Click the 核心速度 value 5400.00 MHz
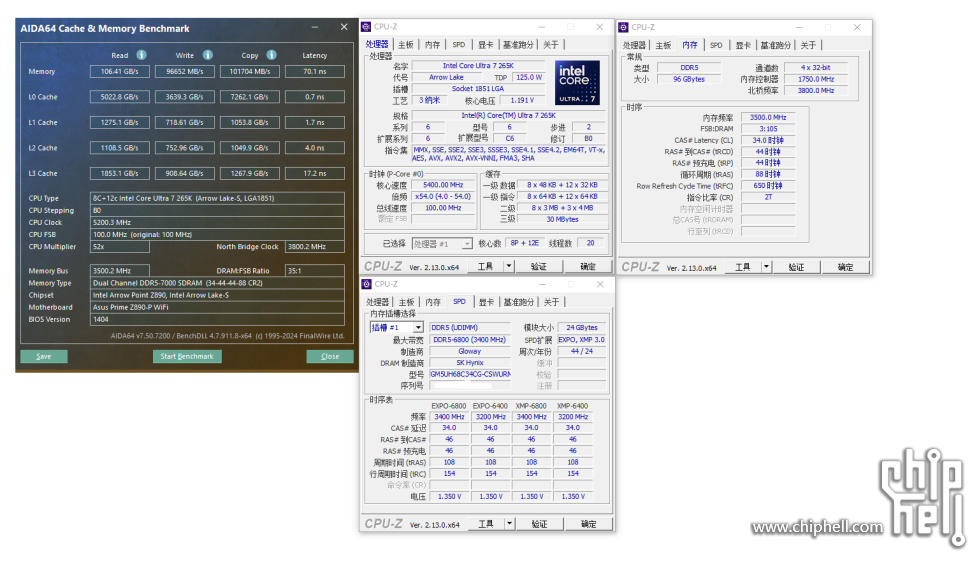979x562 pixels. point(443,185)
